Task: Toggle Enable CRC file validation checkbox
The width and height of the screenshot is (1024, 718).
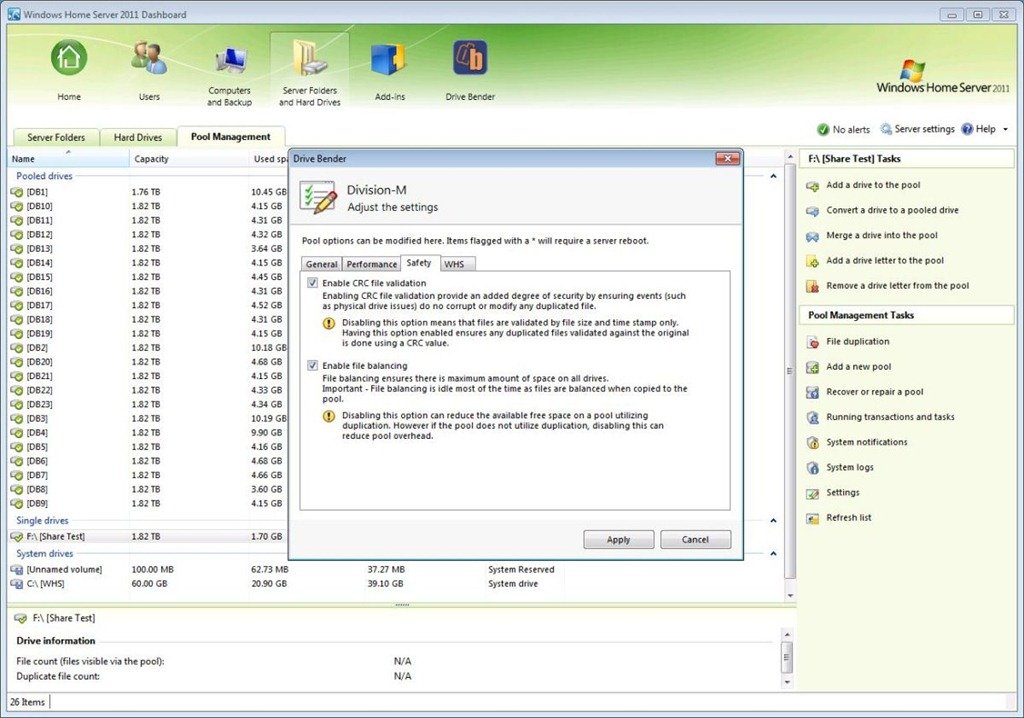Action: [x=313, y=283]
